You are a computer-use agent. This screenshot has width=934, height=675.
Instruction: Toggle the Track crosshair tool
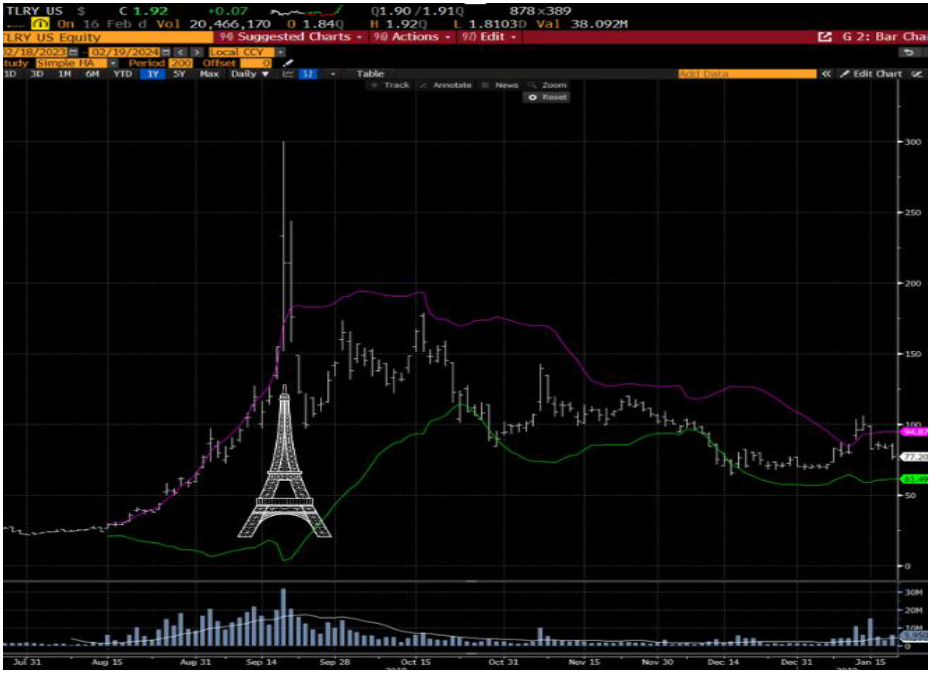point(390,86)
